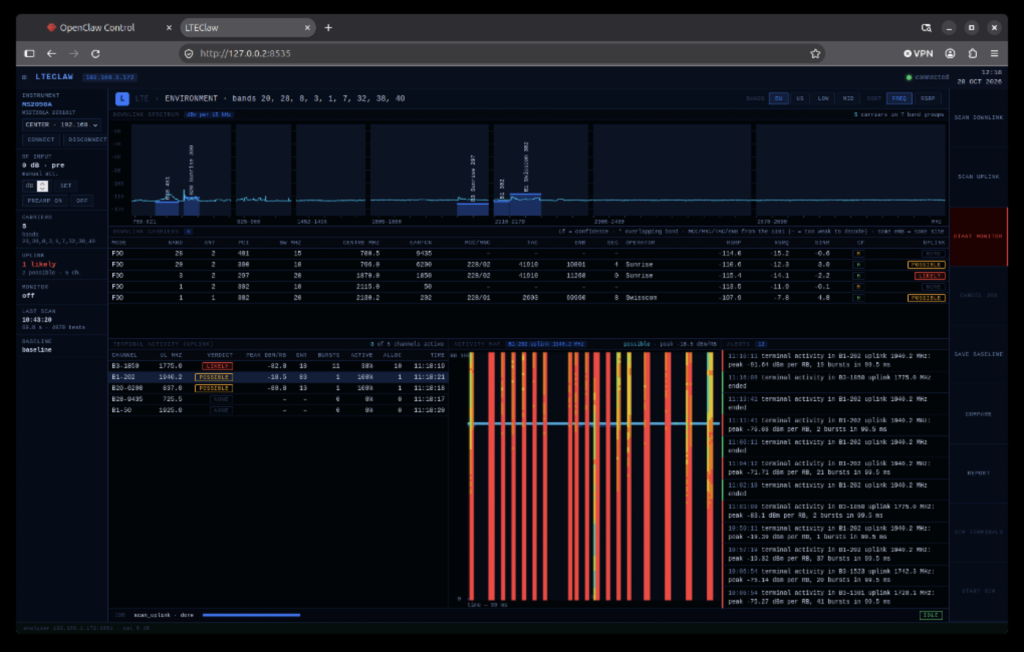
Task: Open the browser sidebar panel icon
Action: pyautogui.click(x=29, y=54)
